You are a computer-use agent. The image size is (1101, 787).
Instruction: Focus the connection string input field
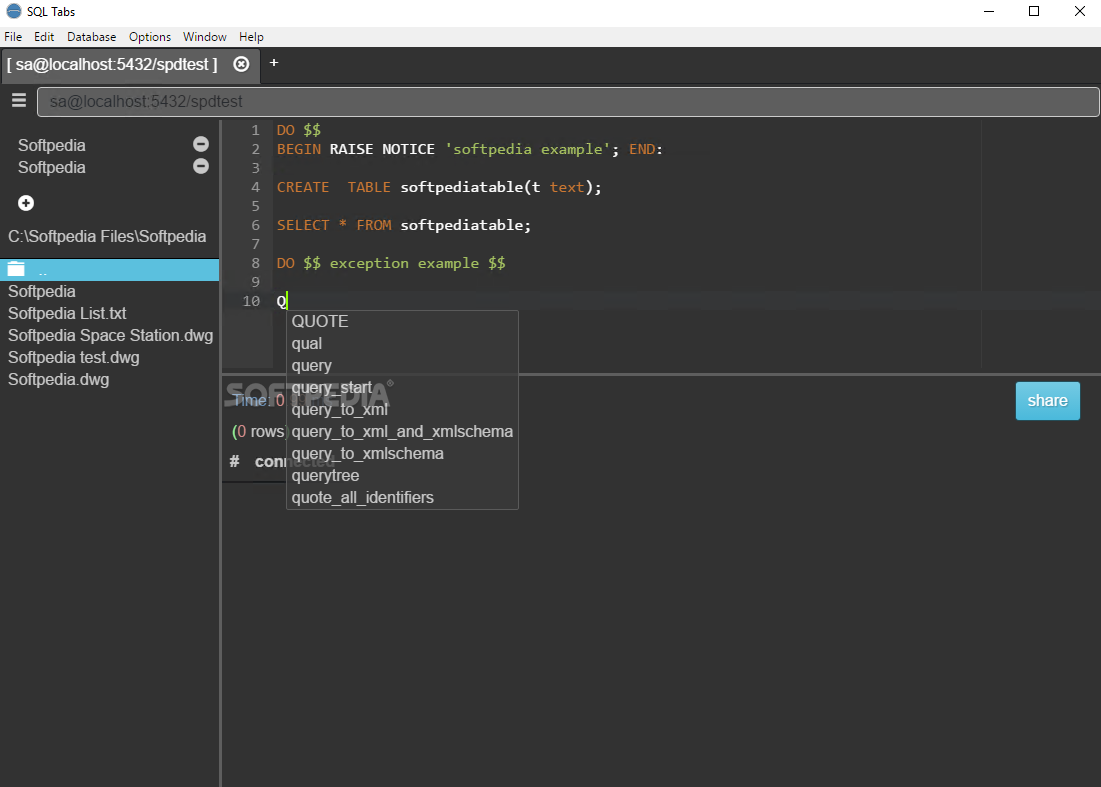(x=568, y=102)
